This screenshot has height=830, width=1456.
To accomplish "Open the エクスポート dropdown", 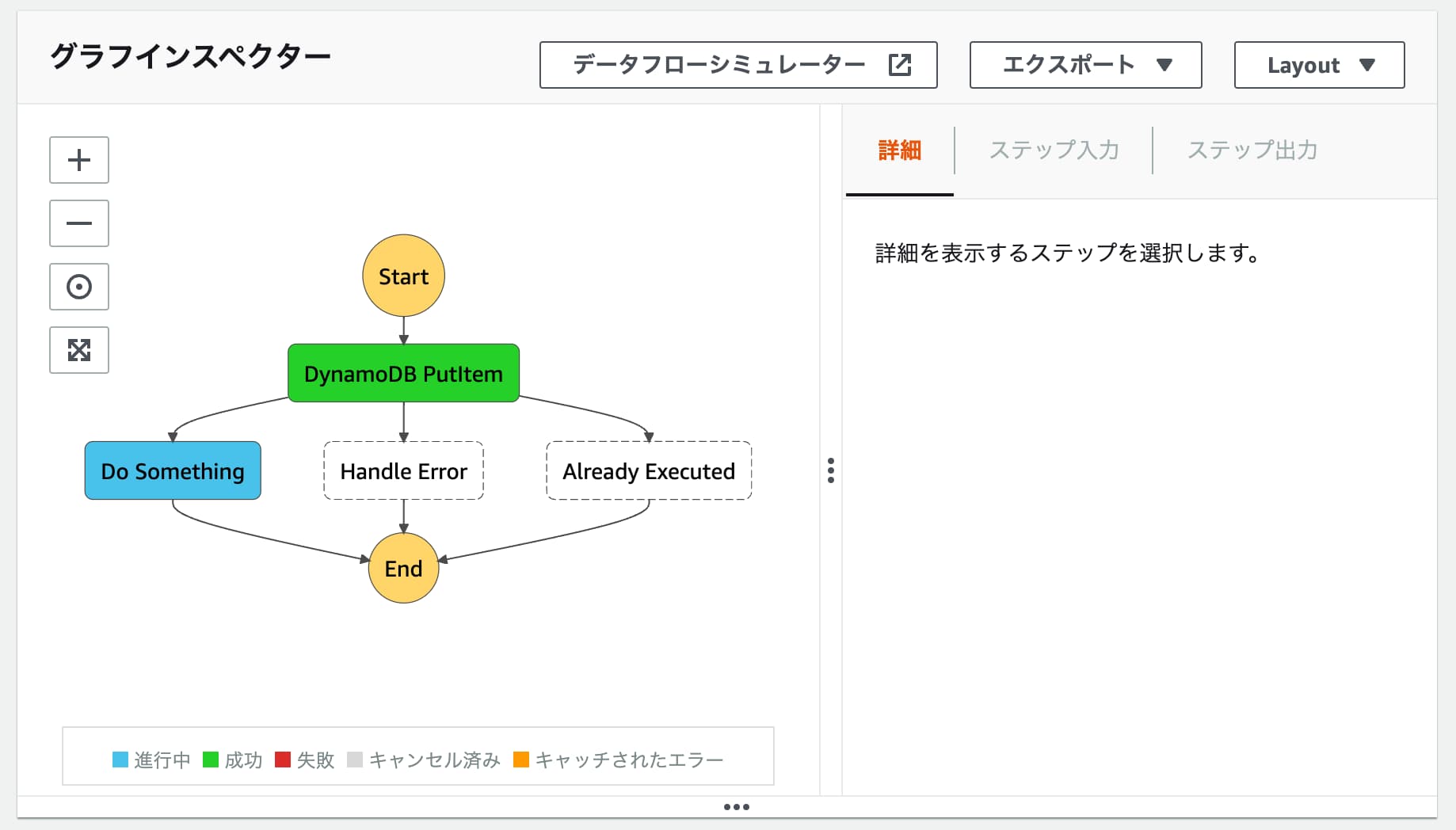I will coord(1084,65).
